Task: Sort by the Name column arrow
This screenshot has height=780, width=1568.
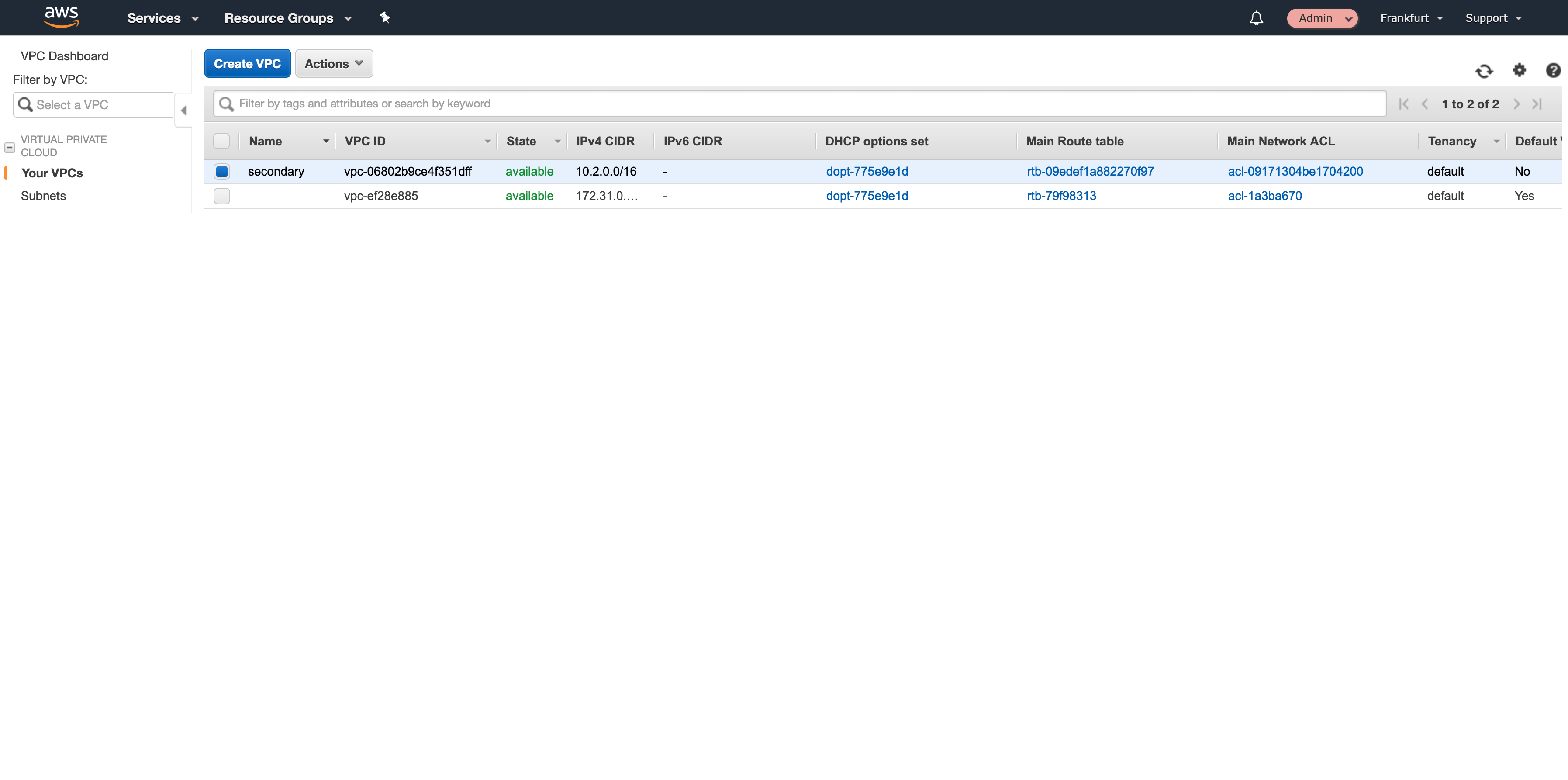Action: coord(326,141)
